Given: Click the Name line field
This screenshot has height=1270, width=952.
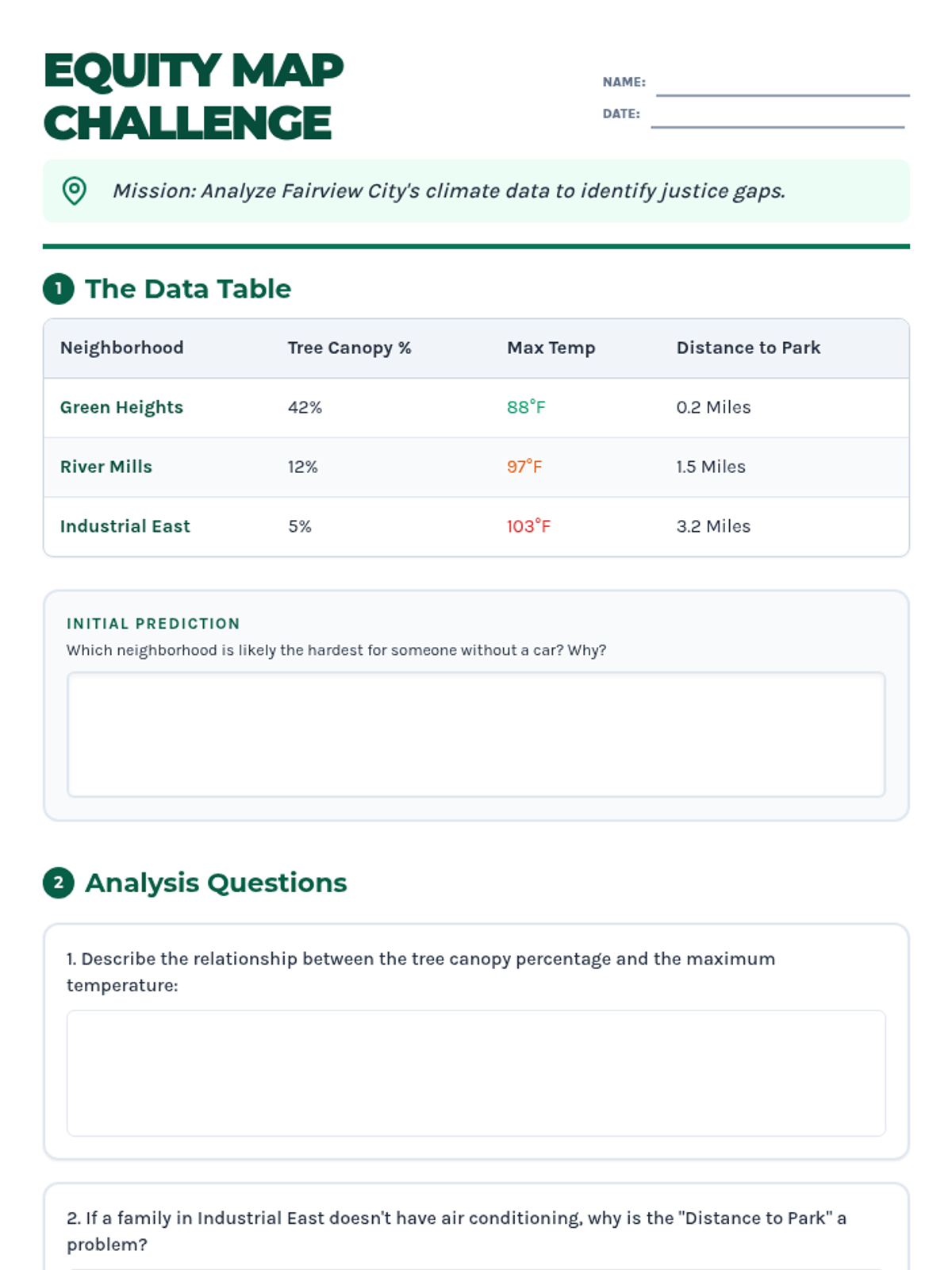Looking at the screenshot, I should pos(782,84).
